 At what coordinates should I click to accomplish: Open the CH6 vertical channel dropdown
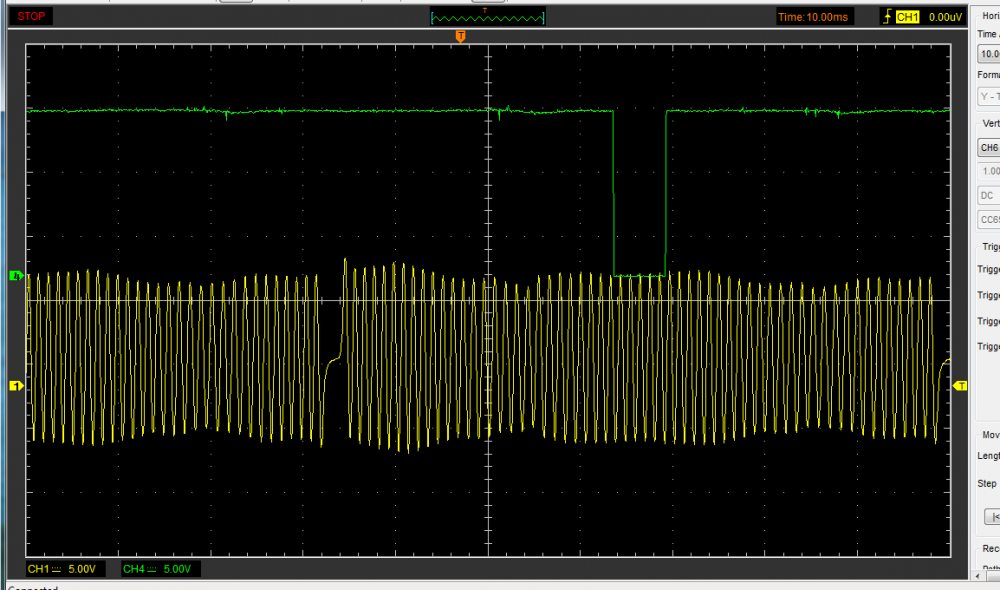[988, 147]
